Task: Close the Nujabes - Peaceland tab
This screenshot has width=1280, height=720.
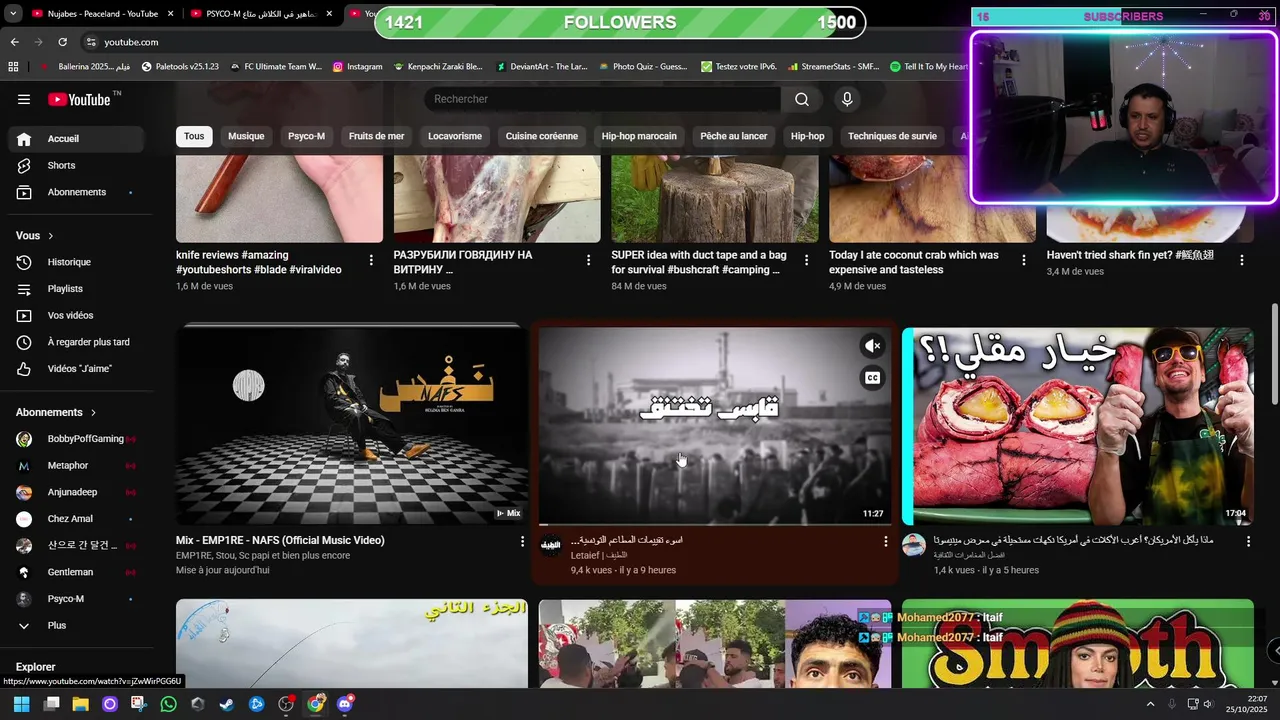Action: pos(170,14)
